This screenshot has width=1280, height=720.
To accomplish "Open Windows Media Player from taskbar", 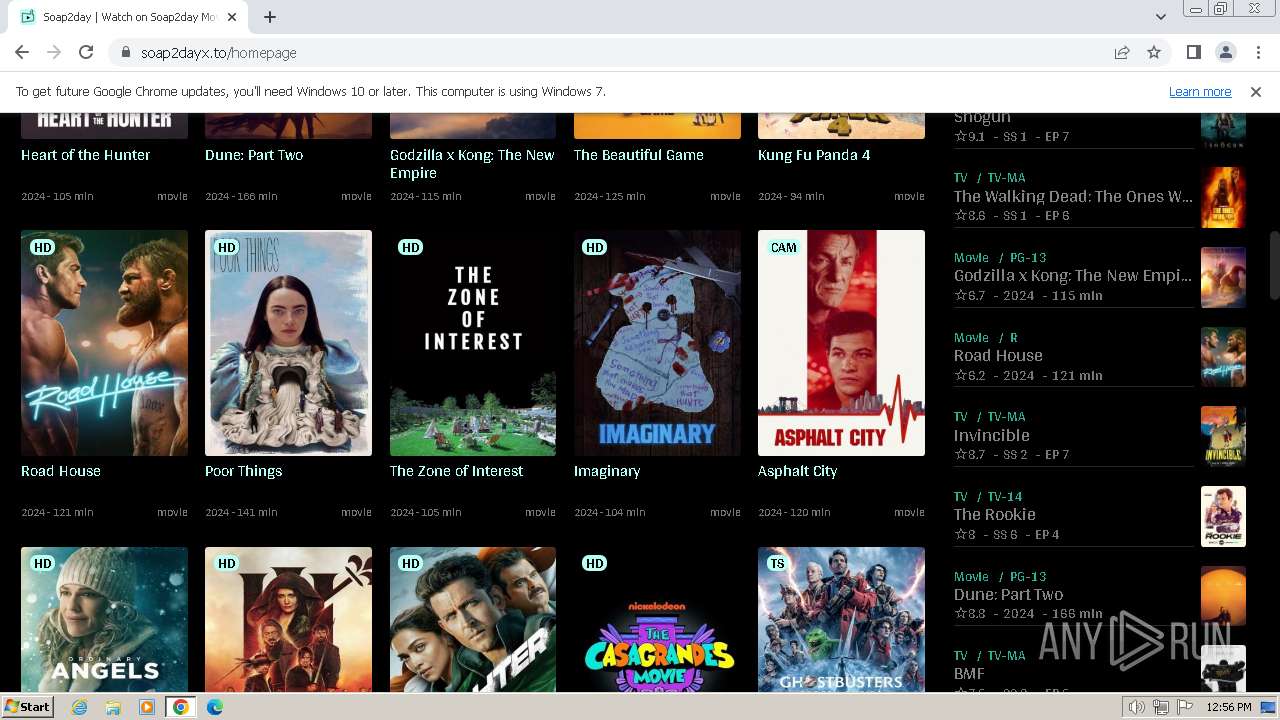I will coord(147,707).
